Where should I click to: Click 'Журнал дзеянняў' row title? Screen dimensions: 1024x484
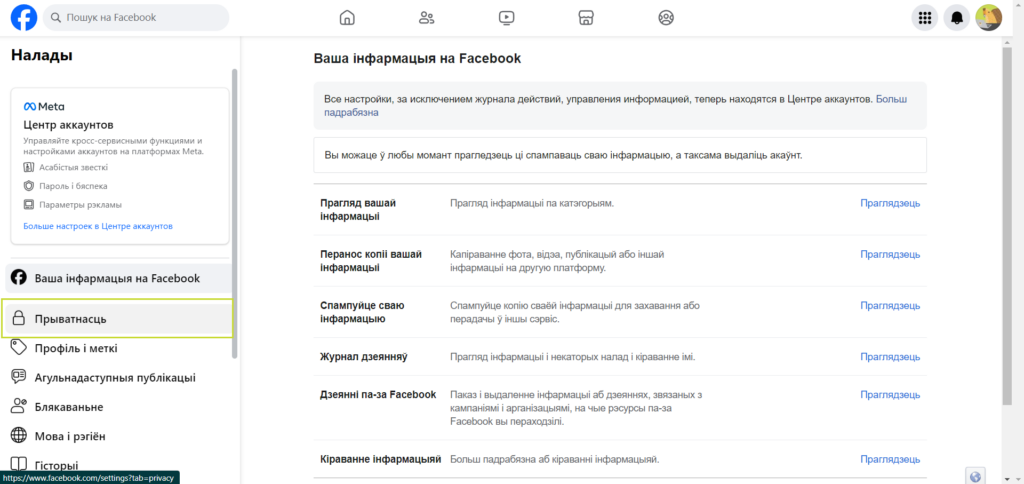click(364, 357)
